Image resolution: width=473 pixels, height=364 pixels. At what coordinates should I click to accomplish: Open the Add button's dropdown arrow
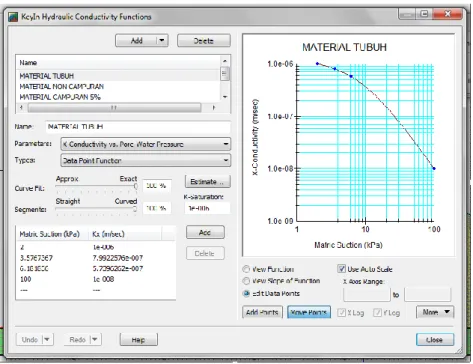(162, 41)
